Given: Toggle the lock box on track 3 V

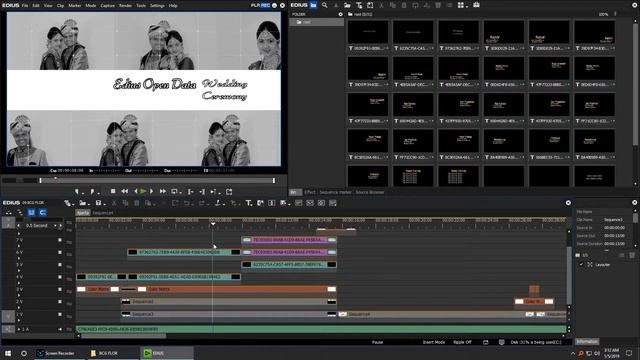Looking at the screenshot, I should coord(60,289).
